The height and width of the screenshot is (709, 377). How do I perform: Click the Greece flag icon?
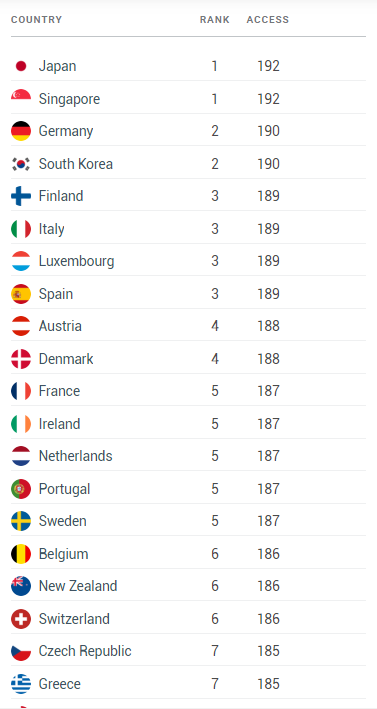pos(21,684)
